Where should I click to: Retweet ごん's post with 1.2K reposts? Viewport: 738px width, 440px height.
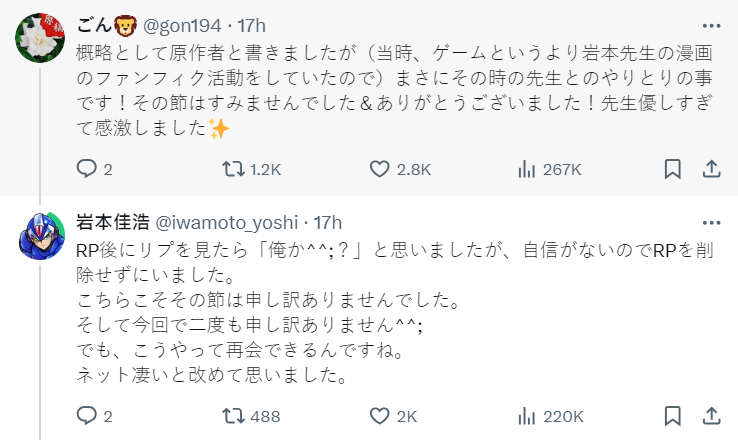click(232, 169)
